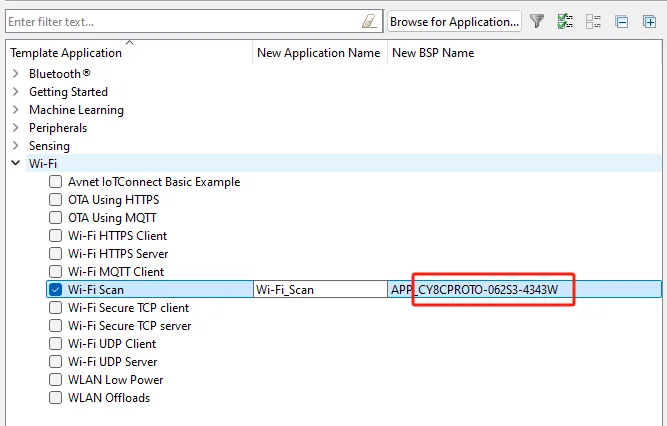Open Browse for Application button
667x426 pixels.
[454, 21]
